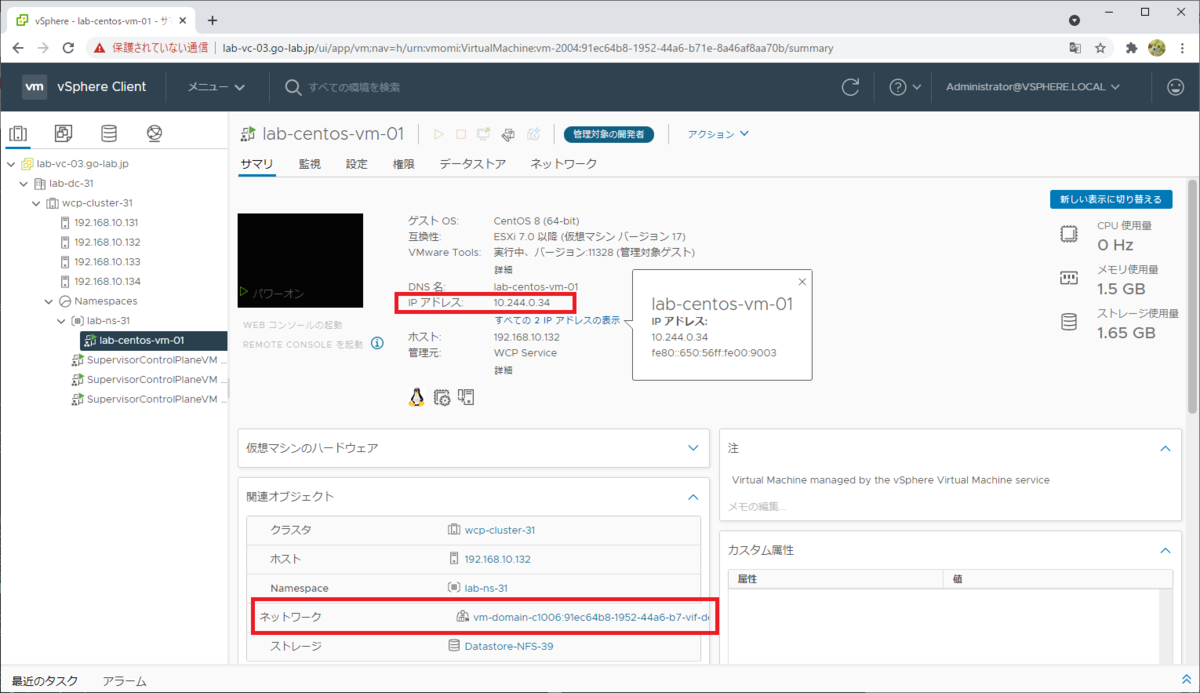
Task: Collapse the カスタム属性 panel
Action: click(1165, 550)
